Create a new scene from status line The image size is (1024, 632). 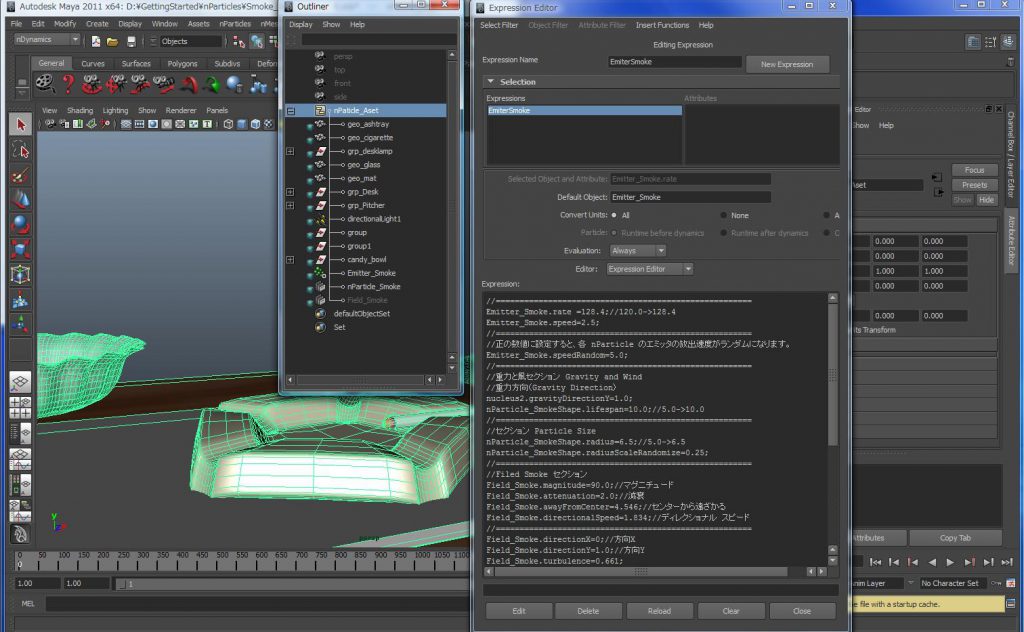96,41
